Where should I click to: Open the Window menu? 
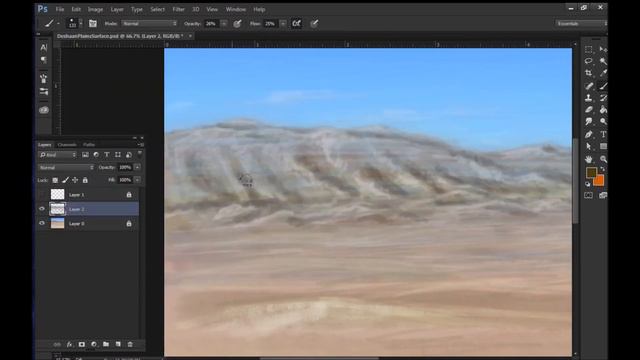click(x=236, y=9)
